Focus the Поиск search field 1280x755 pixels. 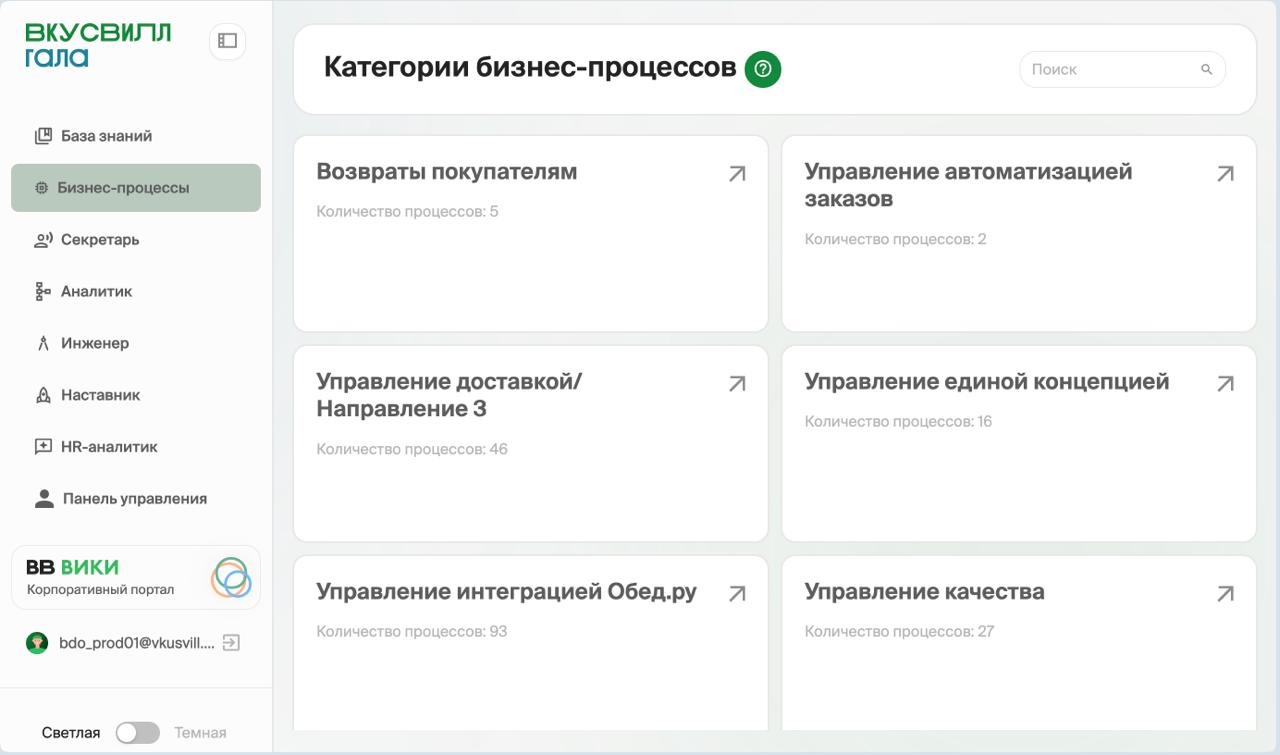[x=1110, y=70]
